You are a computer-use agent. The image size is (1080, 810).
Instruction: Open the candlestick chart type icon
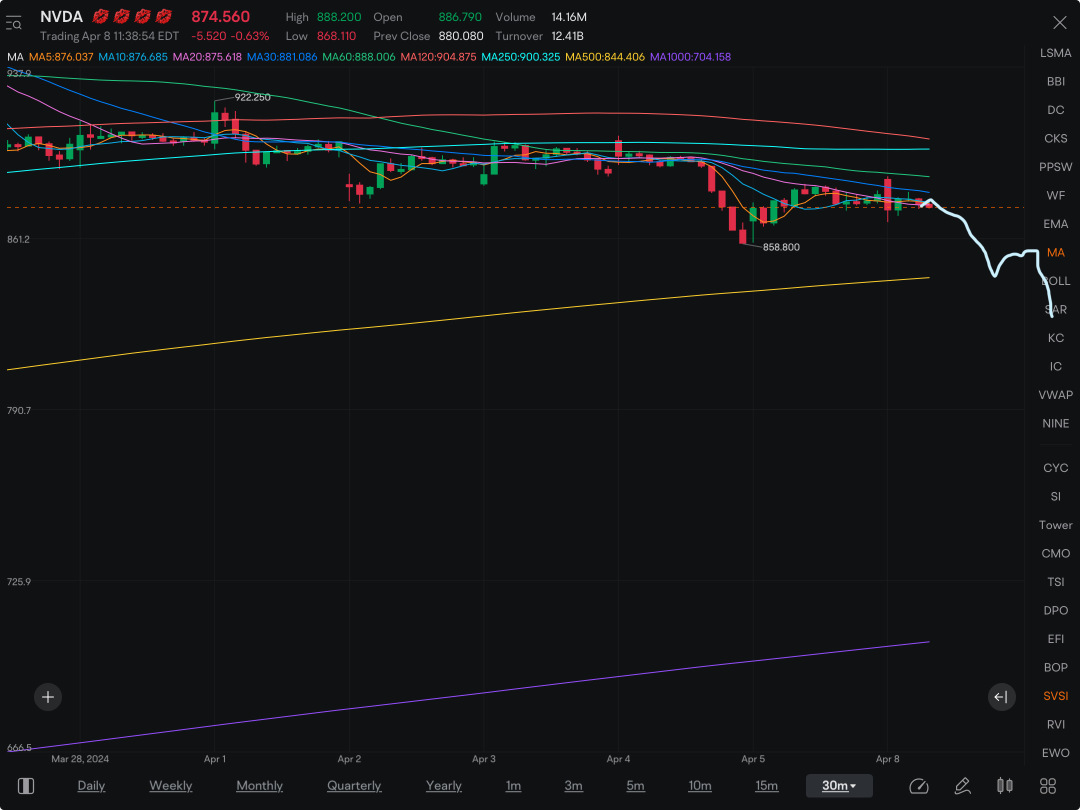(x=1005, y=786)
